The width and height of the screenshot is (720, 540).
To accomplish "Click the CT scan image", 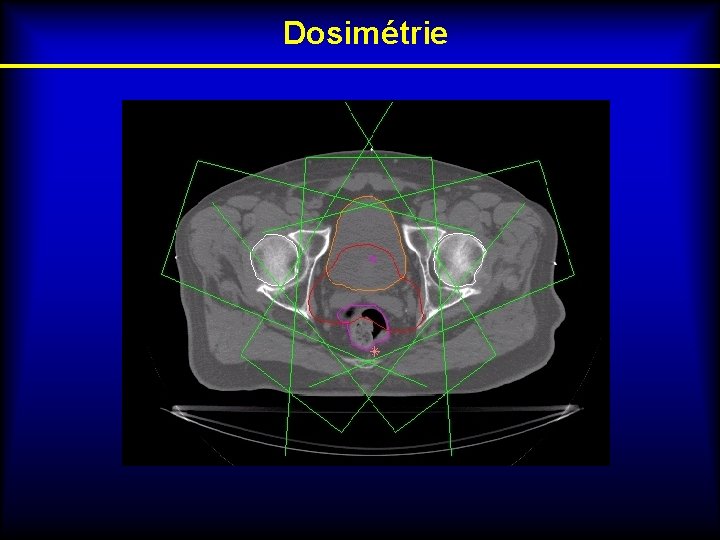I will [366, 283].
